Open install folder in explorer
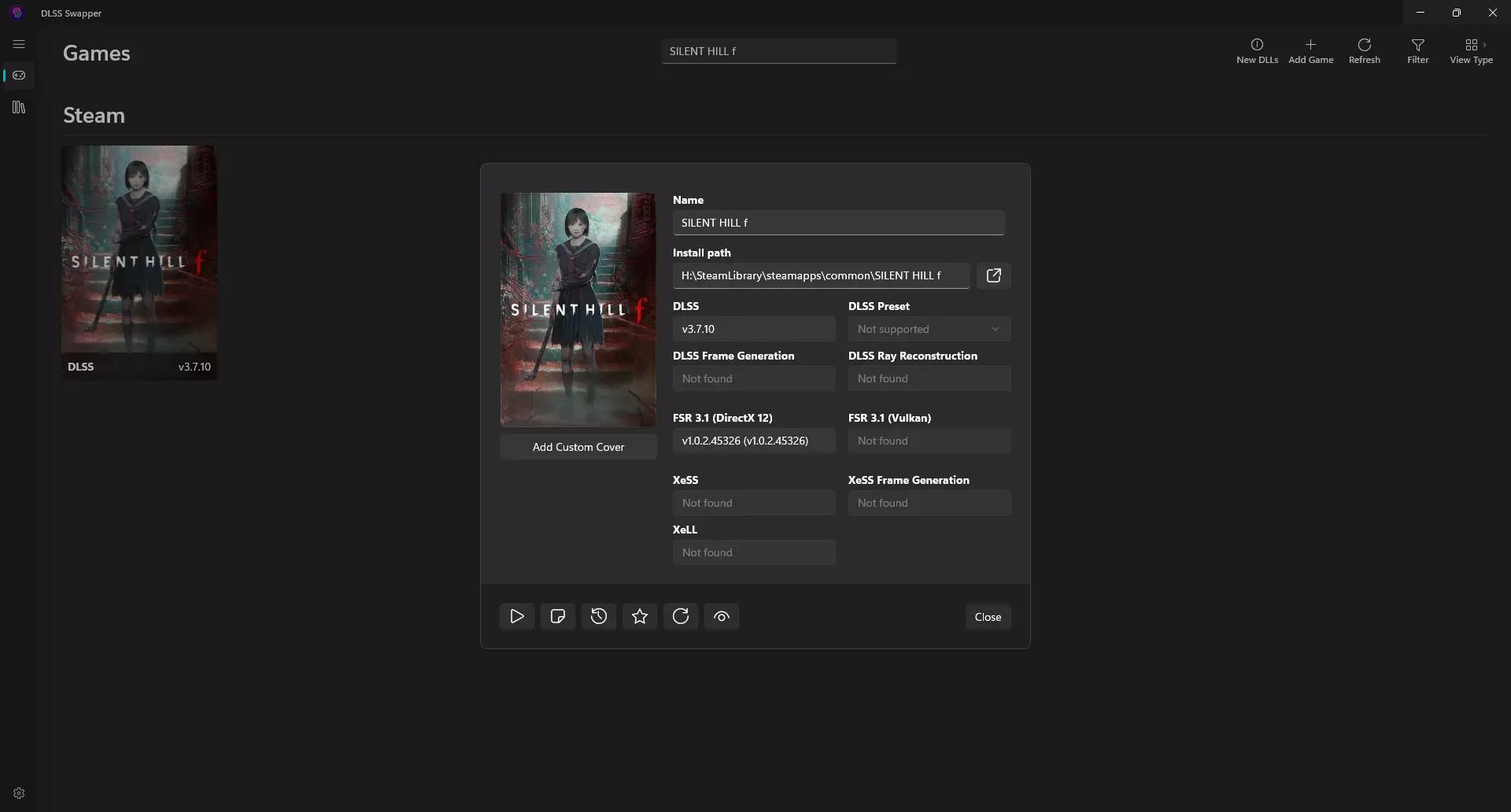1511x812 pixels. (993, 275)
